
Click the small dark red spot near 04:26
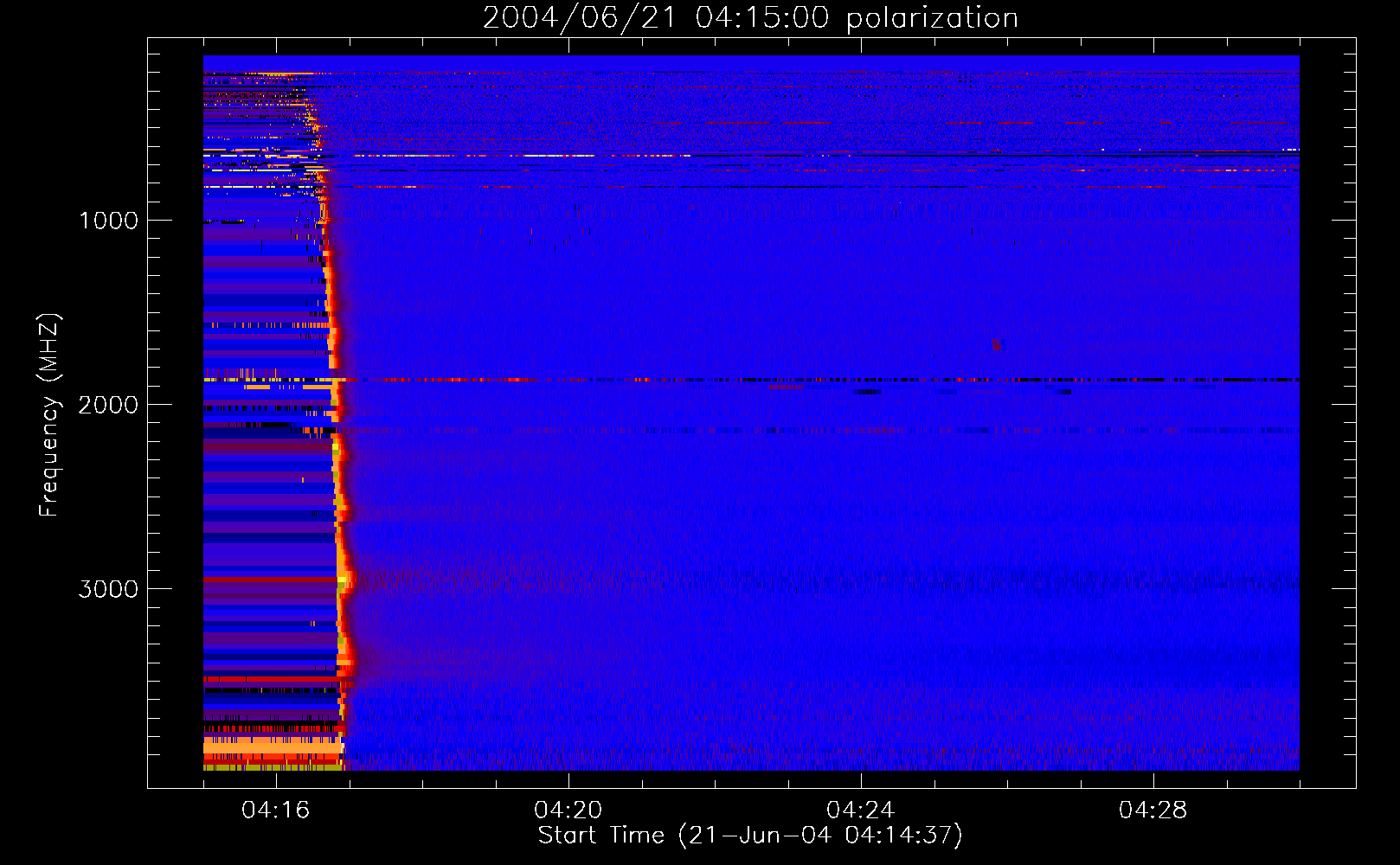click(x=997, y=344)
